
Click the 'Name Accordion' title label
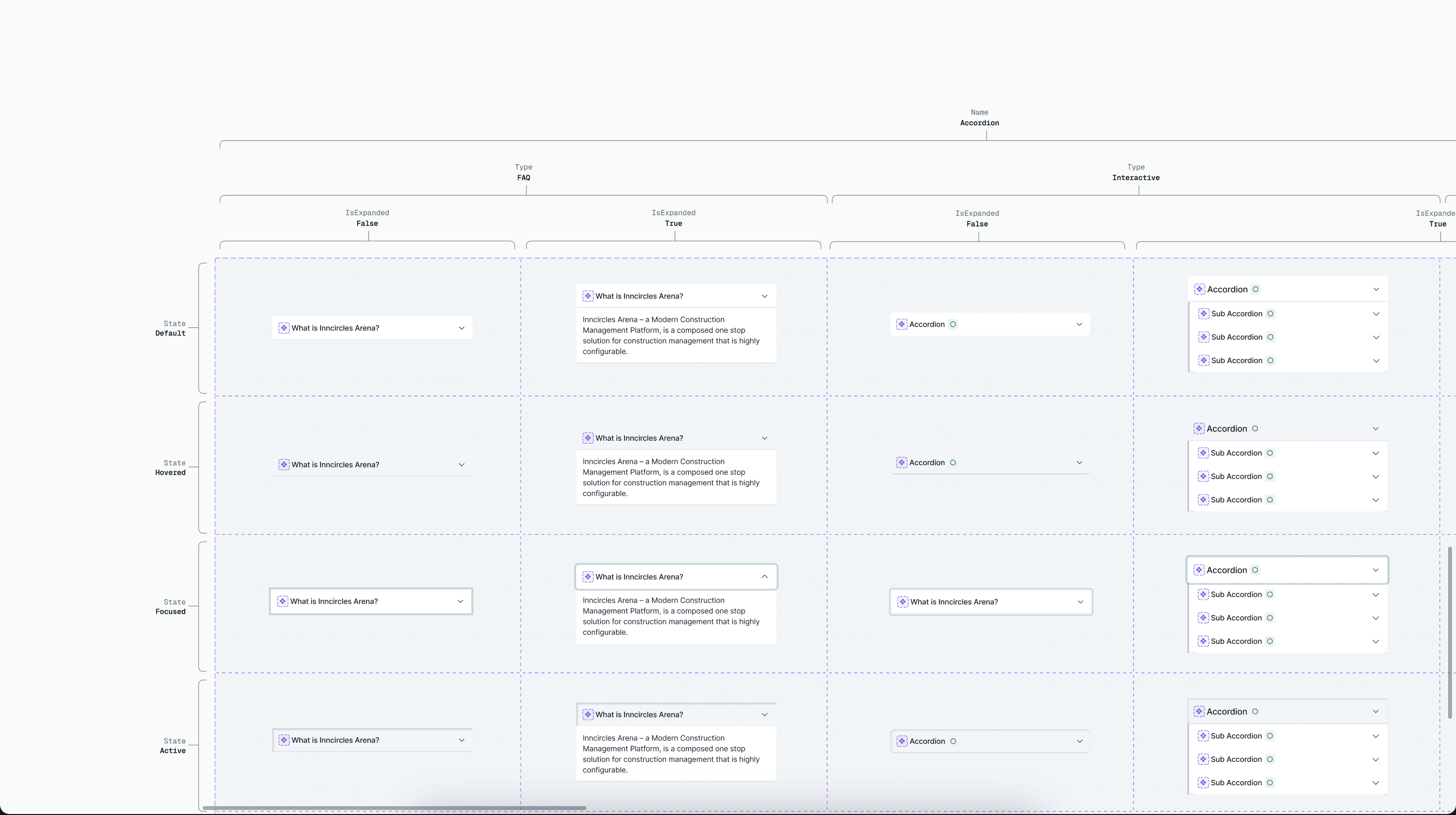coord(979,117)
